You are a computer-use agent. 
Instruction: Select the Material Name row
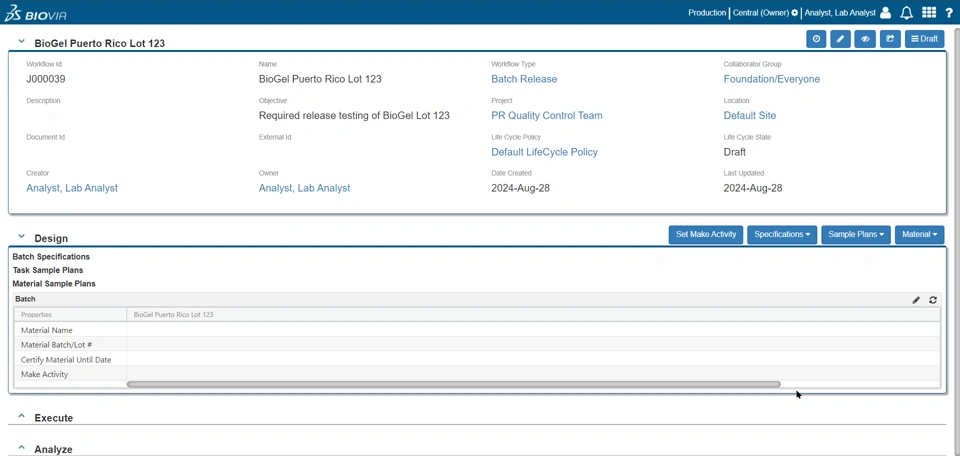coord(478,330)
